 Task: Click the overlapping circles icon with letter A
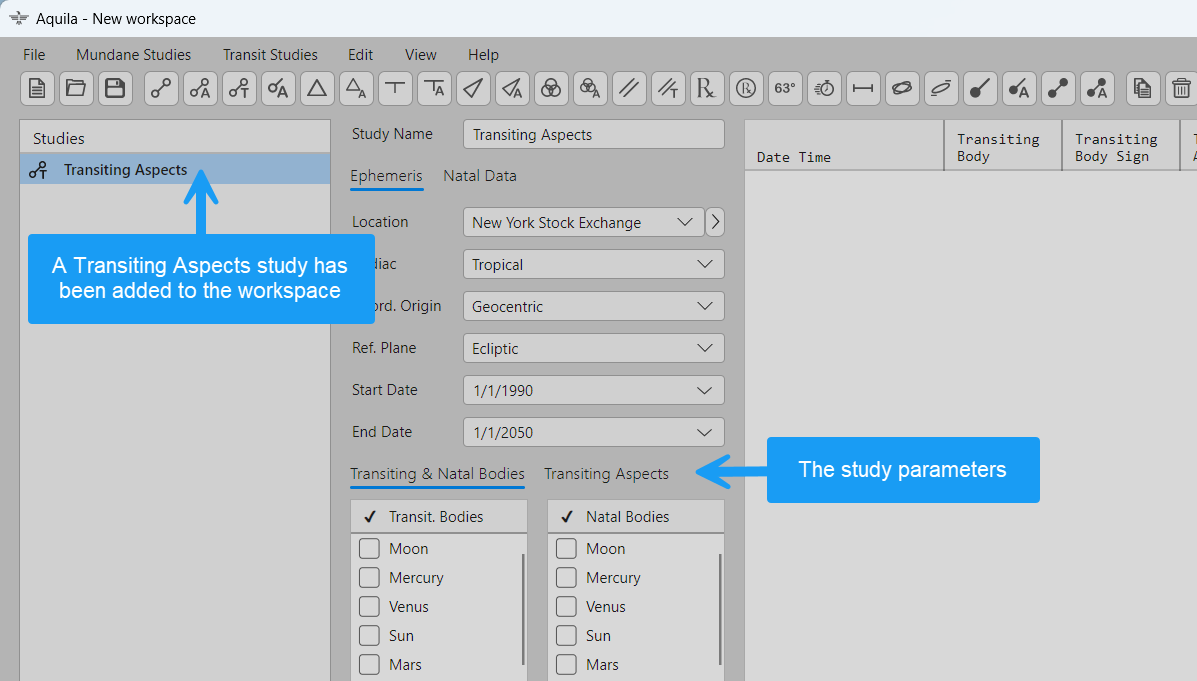(589, 89)
